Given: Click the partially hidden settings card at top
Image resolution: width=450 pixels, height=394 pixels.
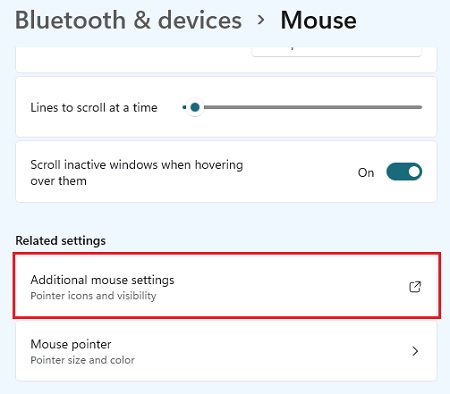Looking at the screenshot, I should tap(226, 59).
